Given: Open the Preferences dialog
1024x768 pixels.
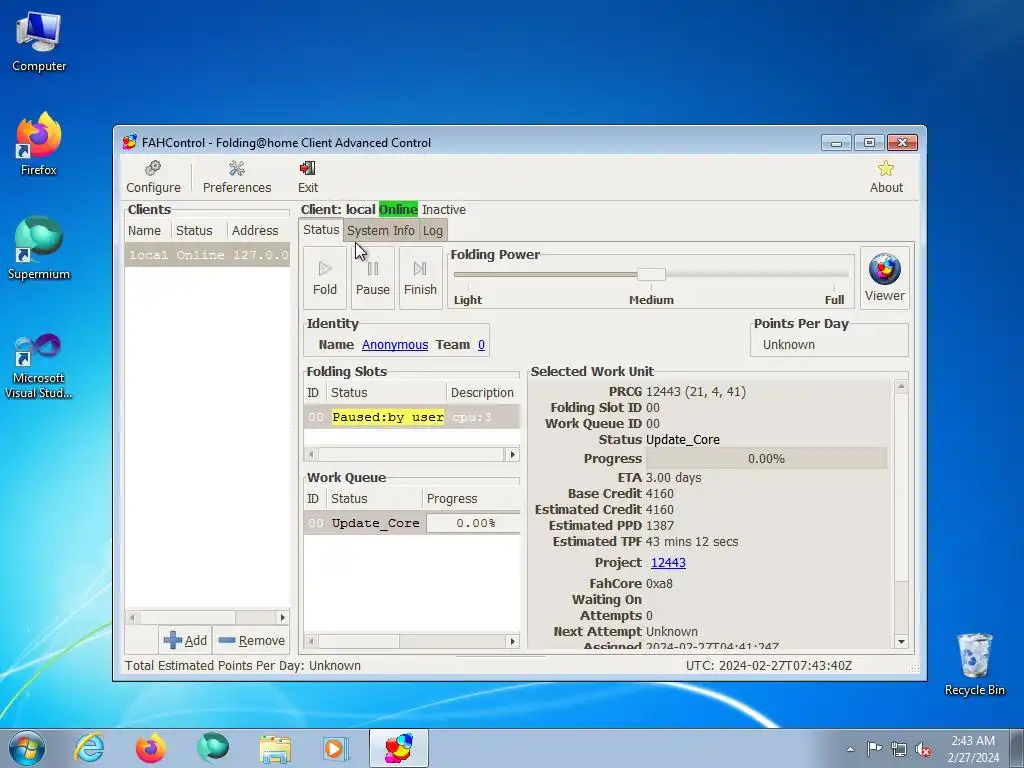Looking at the screenshot, I should pyautogui.click(x=237, y=177).
